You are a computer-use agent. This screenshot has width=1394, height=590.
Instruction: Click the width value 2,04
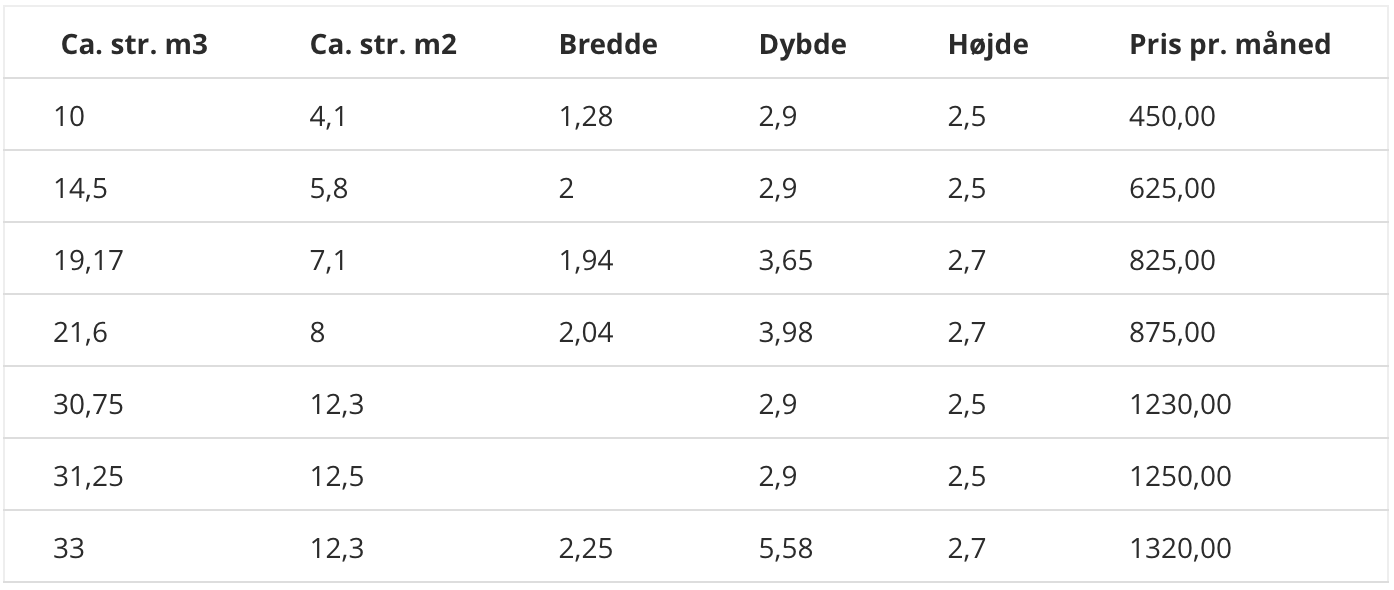(x=586, y=333)
